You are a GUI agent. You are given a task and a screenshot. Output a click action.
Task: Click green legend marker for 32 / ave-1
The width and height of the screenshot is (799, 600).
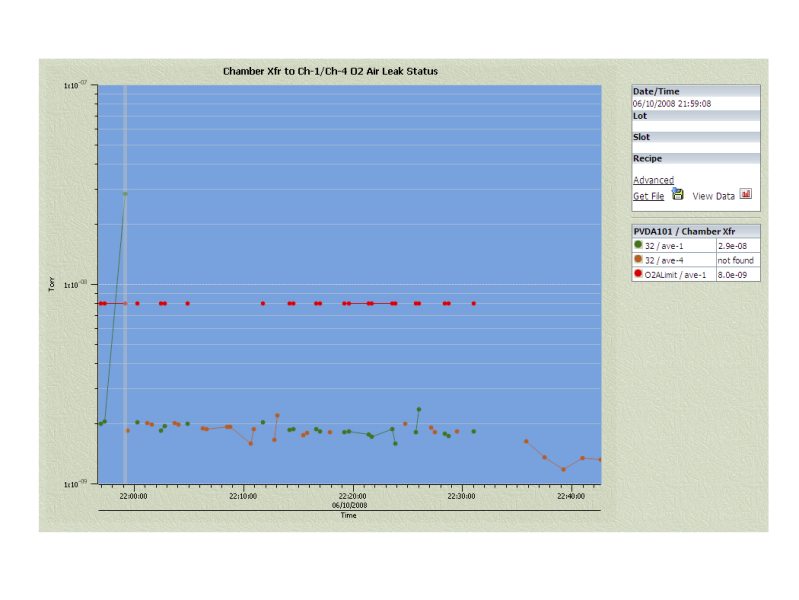click(x=638, y=245)
